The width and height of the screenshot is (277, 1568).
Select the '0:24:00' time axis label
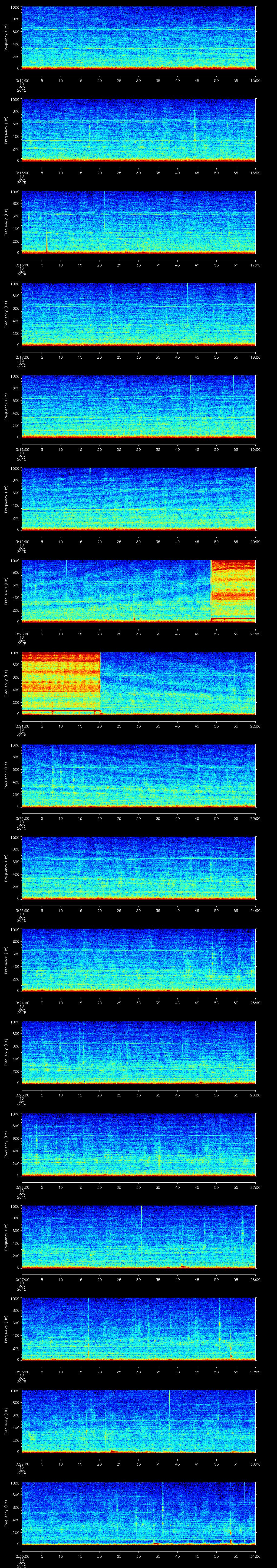[x=22, y=1003]
